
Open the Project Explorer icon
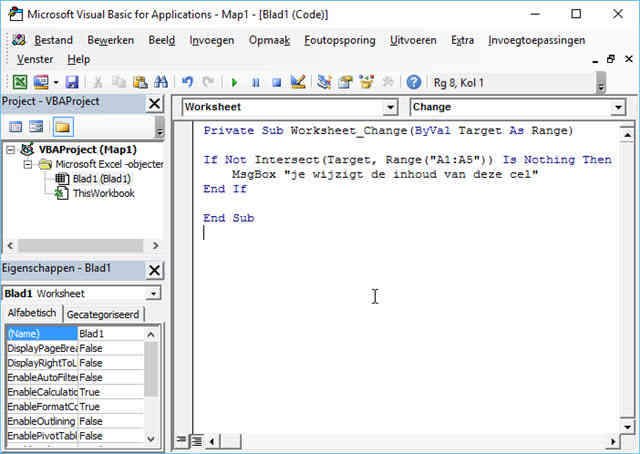point(324,82)
